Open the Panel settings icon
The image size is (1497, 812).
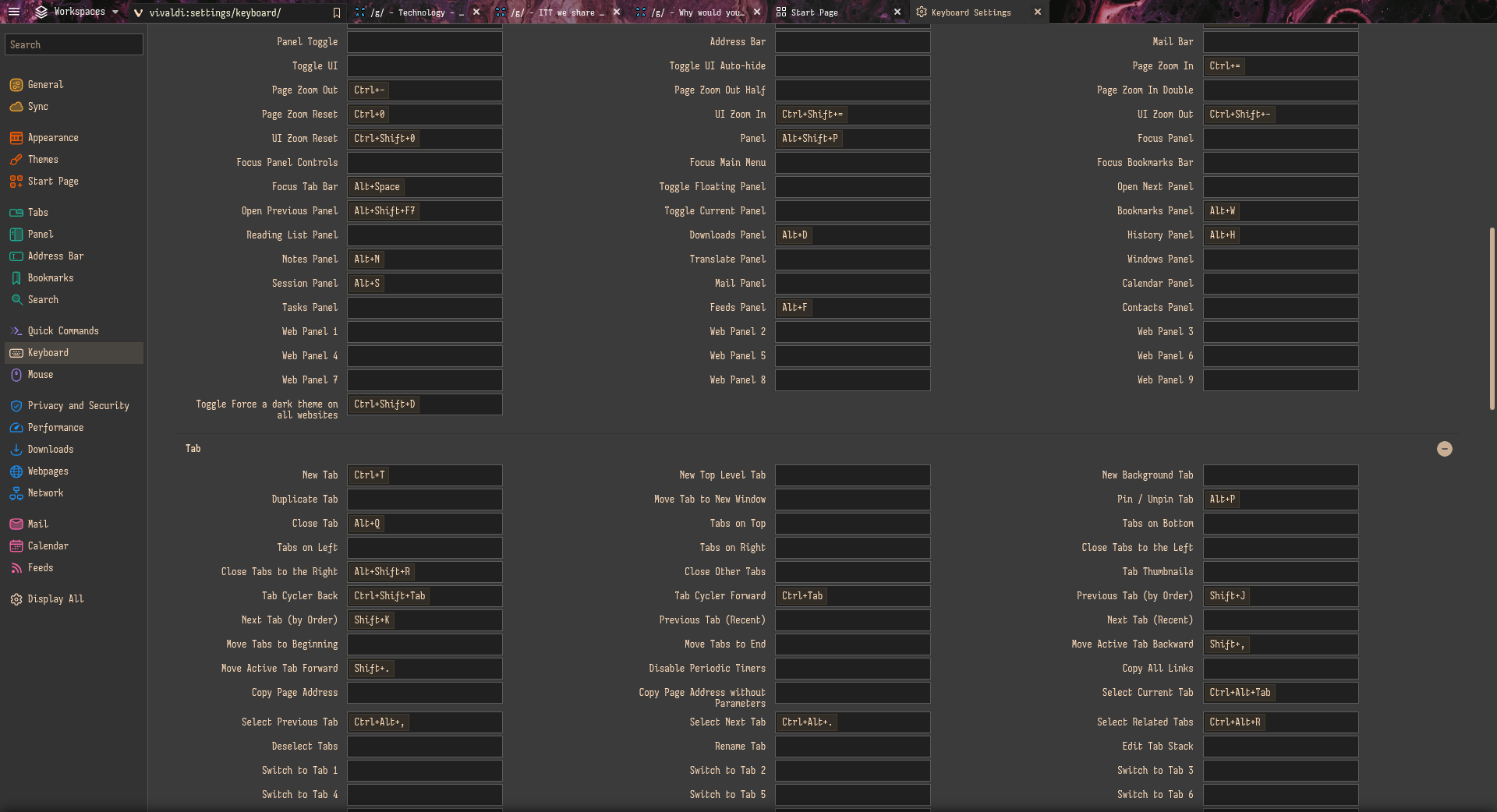[16, 235]
